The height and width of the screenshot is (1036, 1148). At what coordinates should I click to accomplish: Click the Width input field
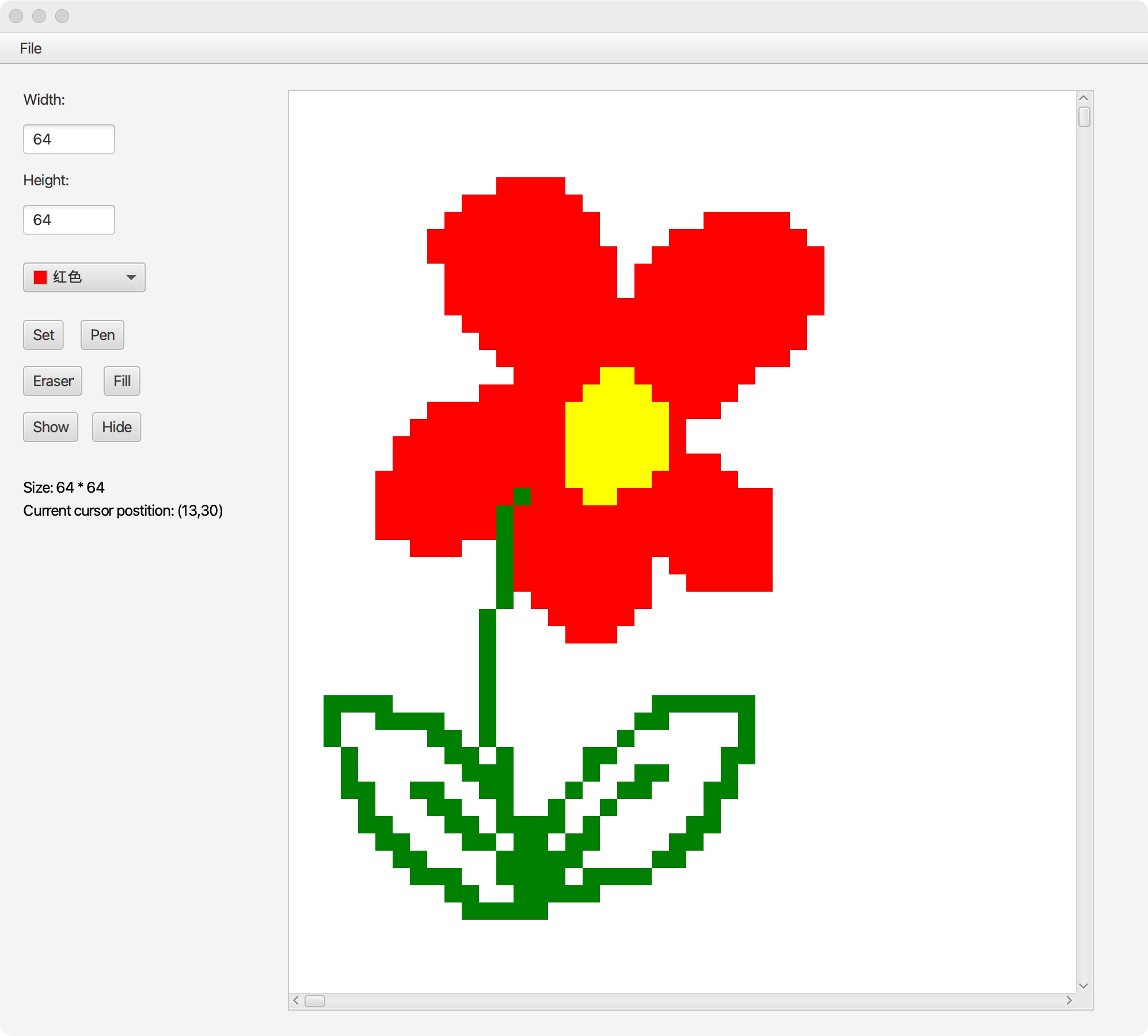[69, 139]
